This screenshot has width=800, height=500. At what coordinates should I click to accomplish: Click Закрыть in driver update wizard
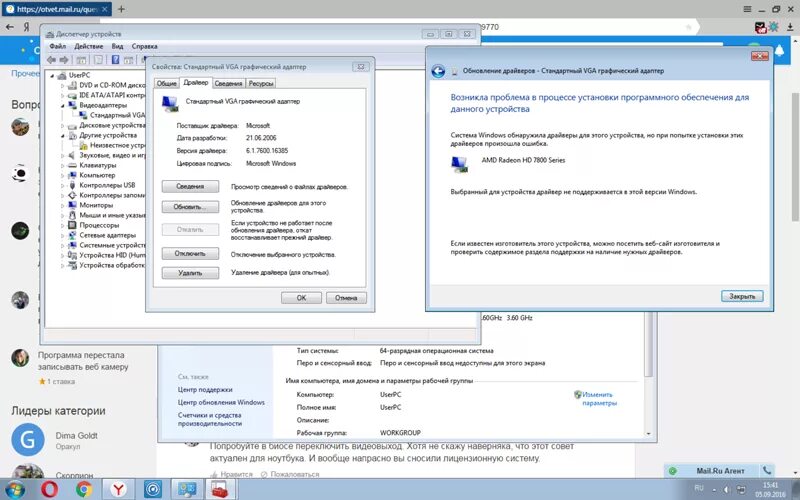click(x=742, y=296)
